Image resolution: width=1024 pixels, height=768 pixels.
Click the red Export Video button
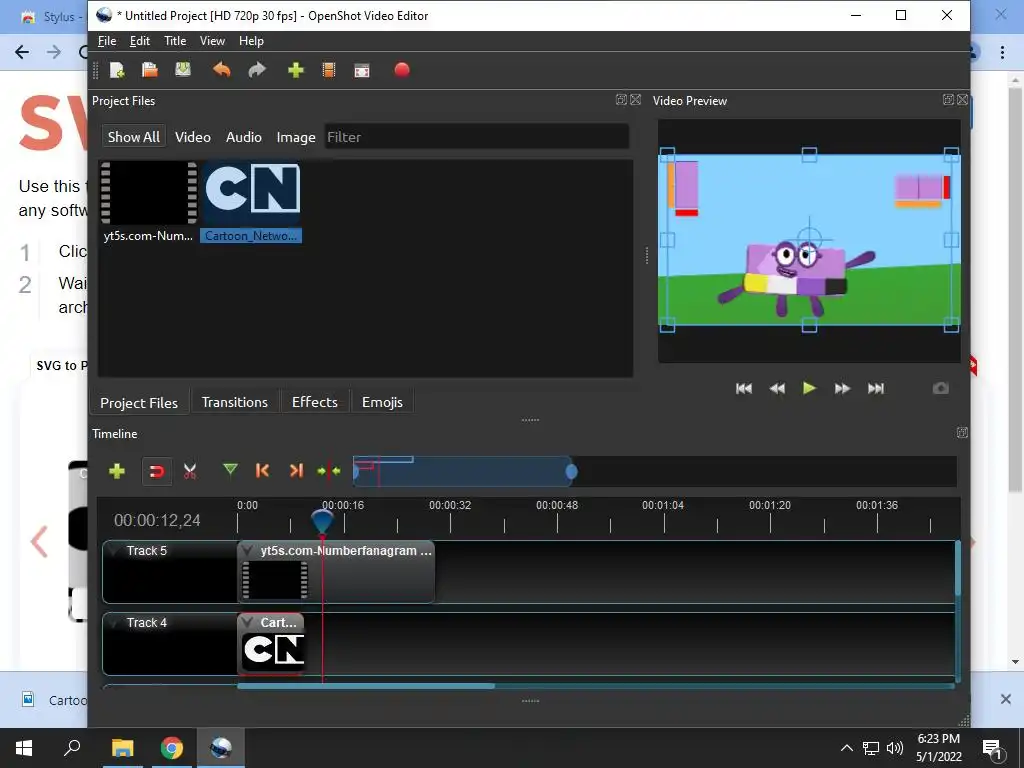[x=402, y=70]
